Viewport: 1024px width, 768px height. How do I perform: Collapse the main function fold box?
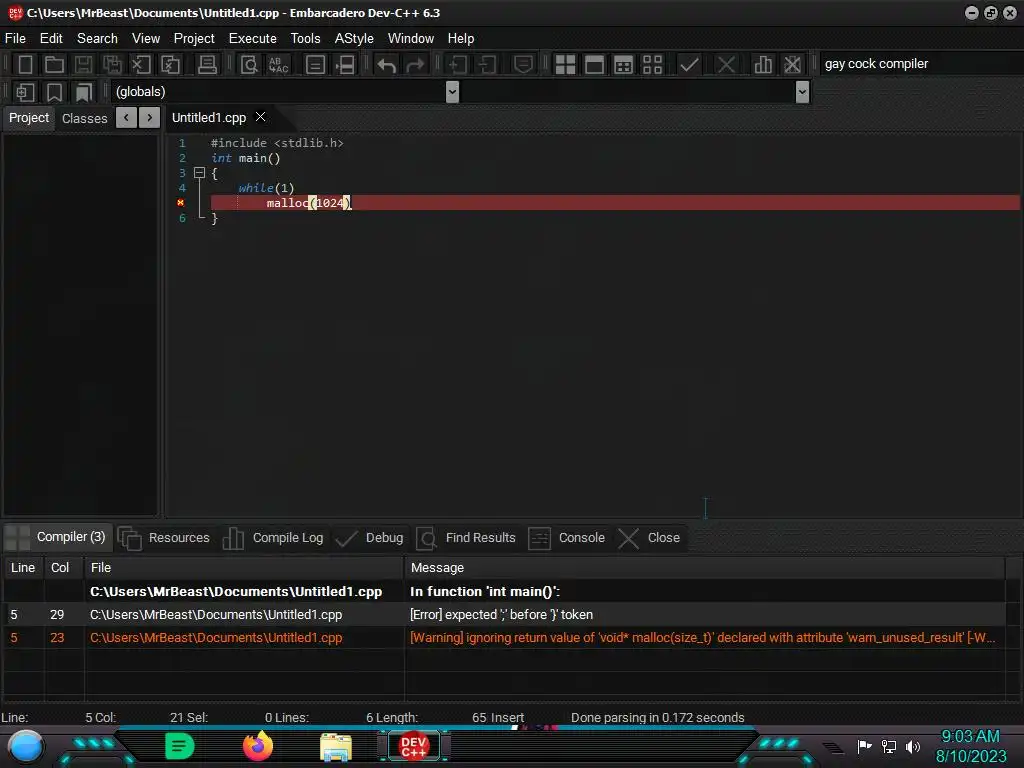pos(200,173)
